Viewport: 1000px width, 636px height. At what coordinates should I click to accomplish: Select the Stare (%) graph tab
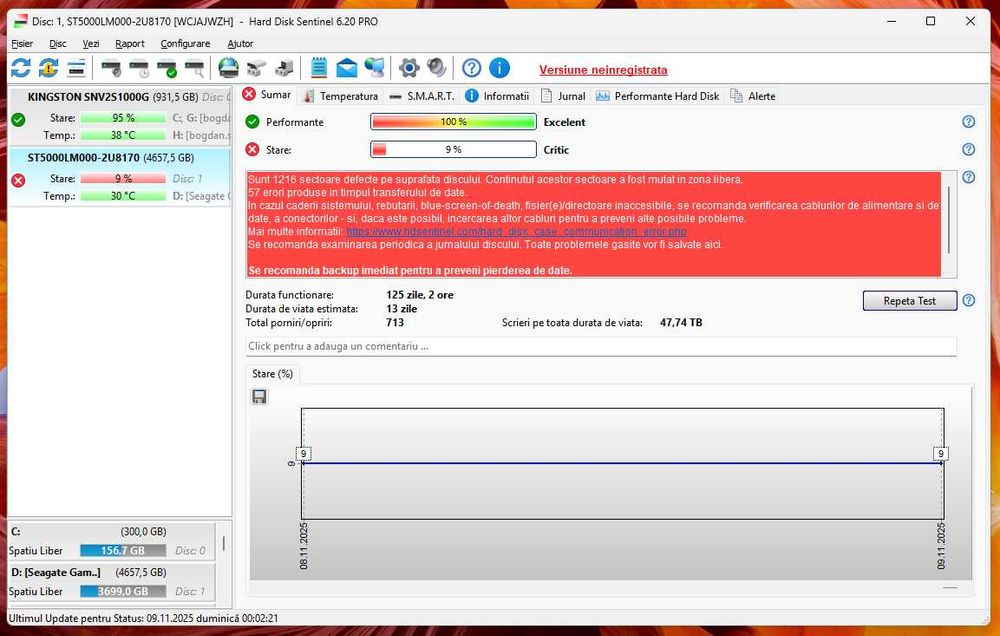tap(272, 374)
